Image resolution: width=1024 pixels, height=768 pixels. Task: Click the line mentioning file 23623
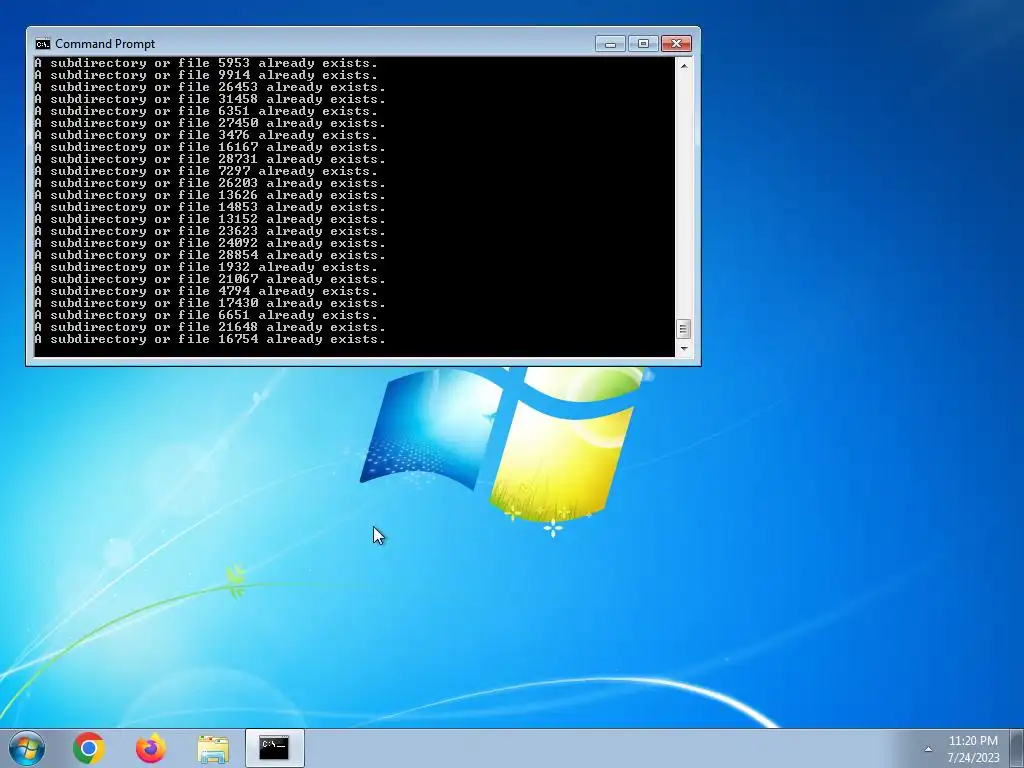(x=210, y=231)
